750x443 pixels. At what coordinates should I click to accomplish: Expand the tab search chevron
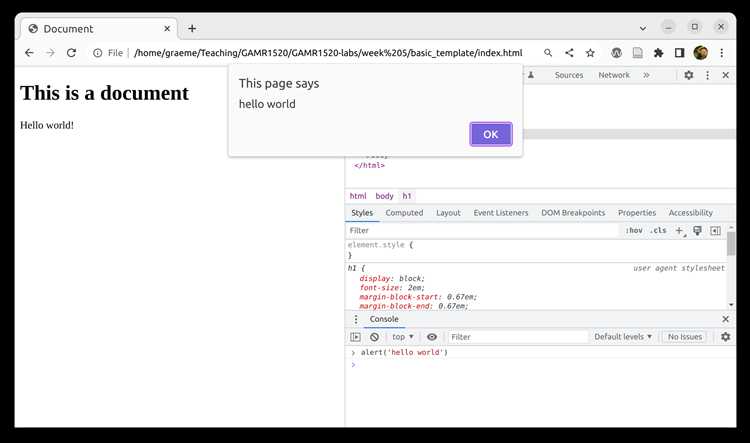point(643,28)
